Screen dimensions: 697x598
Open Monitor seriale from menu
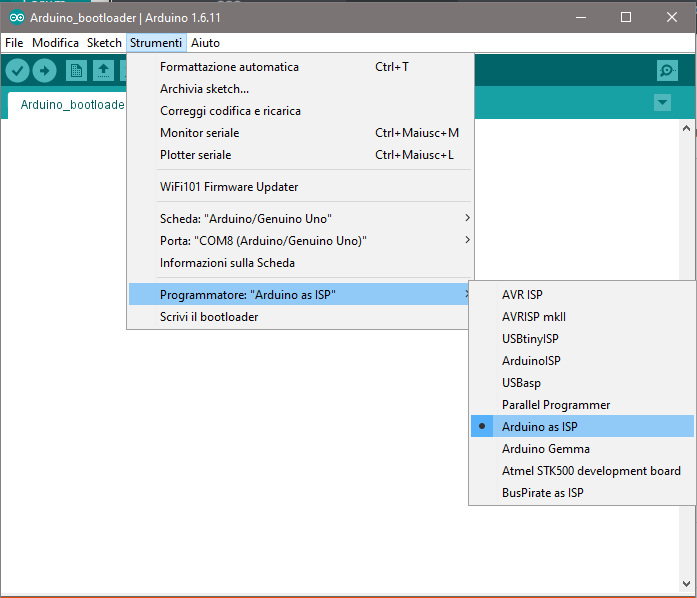[300, 132]
